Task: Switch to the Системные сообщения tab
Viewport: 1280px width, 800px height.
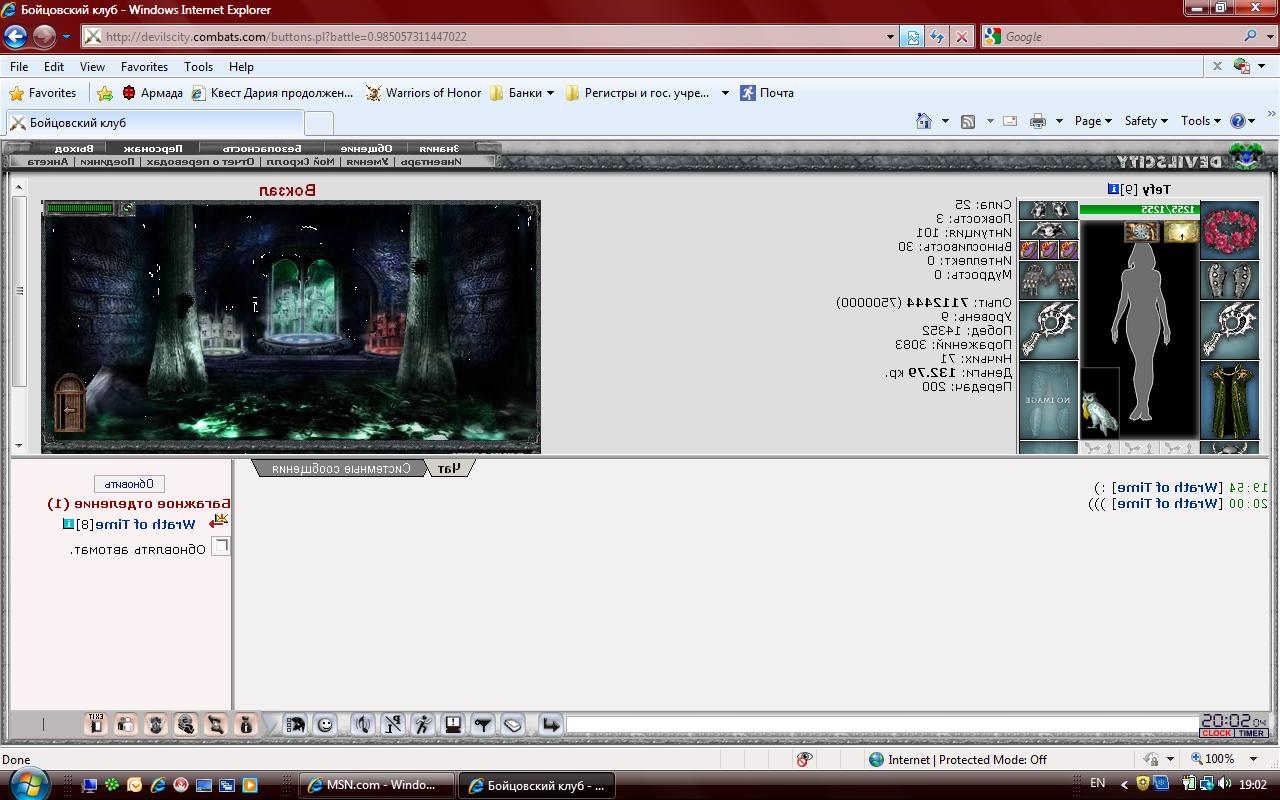Action: 341,468
